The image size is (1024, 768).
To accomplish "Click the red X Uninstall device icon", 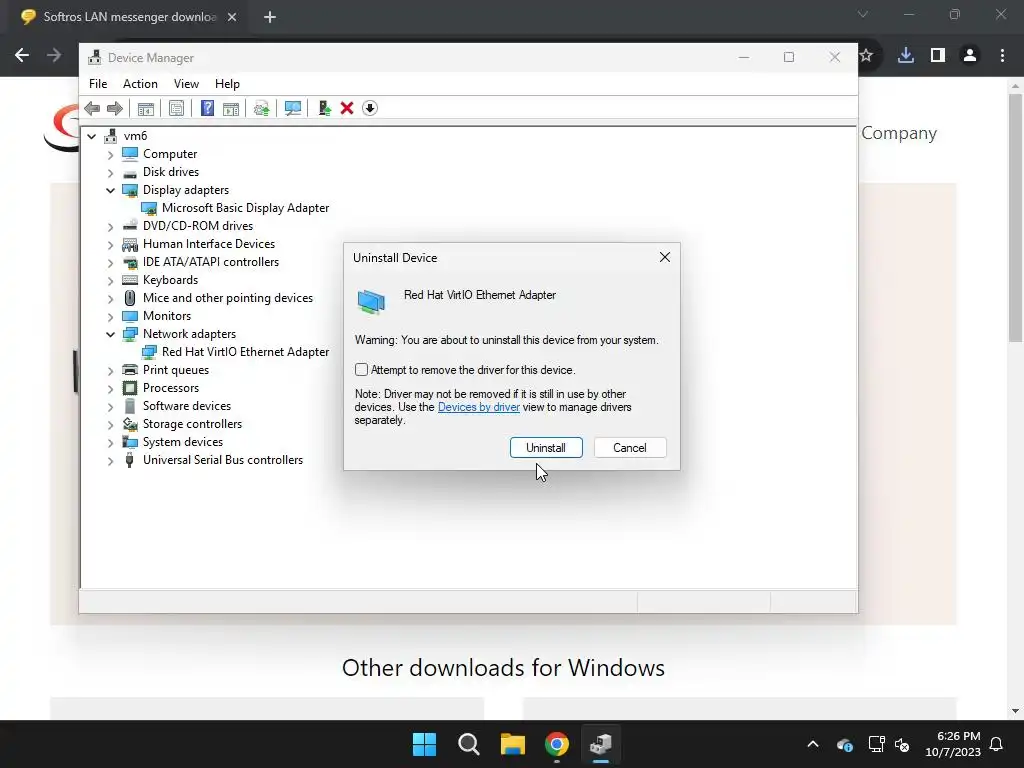I will coord(347,108).
